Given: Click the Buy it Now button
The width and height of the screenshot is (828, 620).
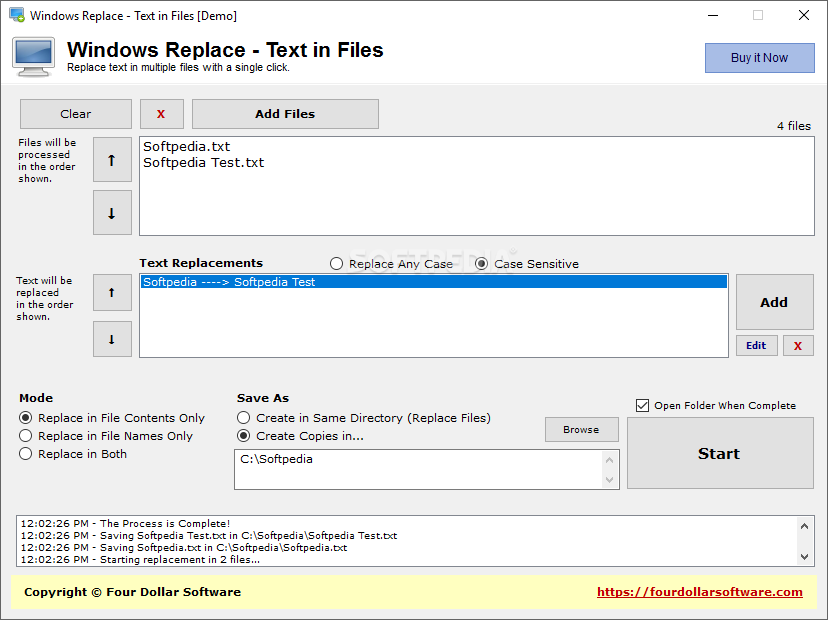Looking at the screenshot, I should pos(759,57).
